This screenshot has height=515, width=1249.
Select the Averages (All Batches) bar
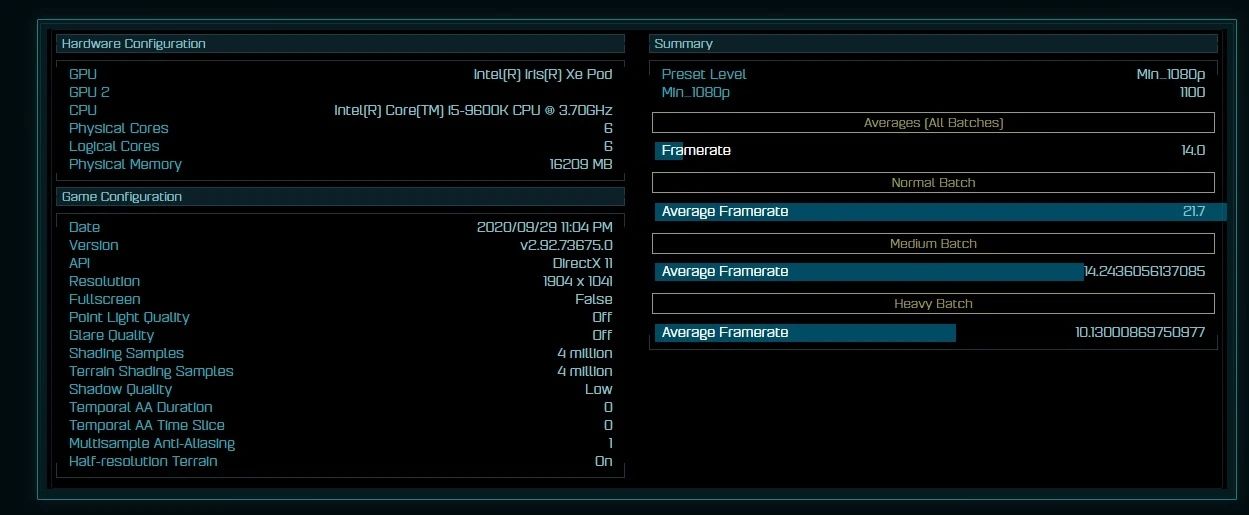tap(933, 123)
